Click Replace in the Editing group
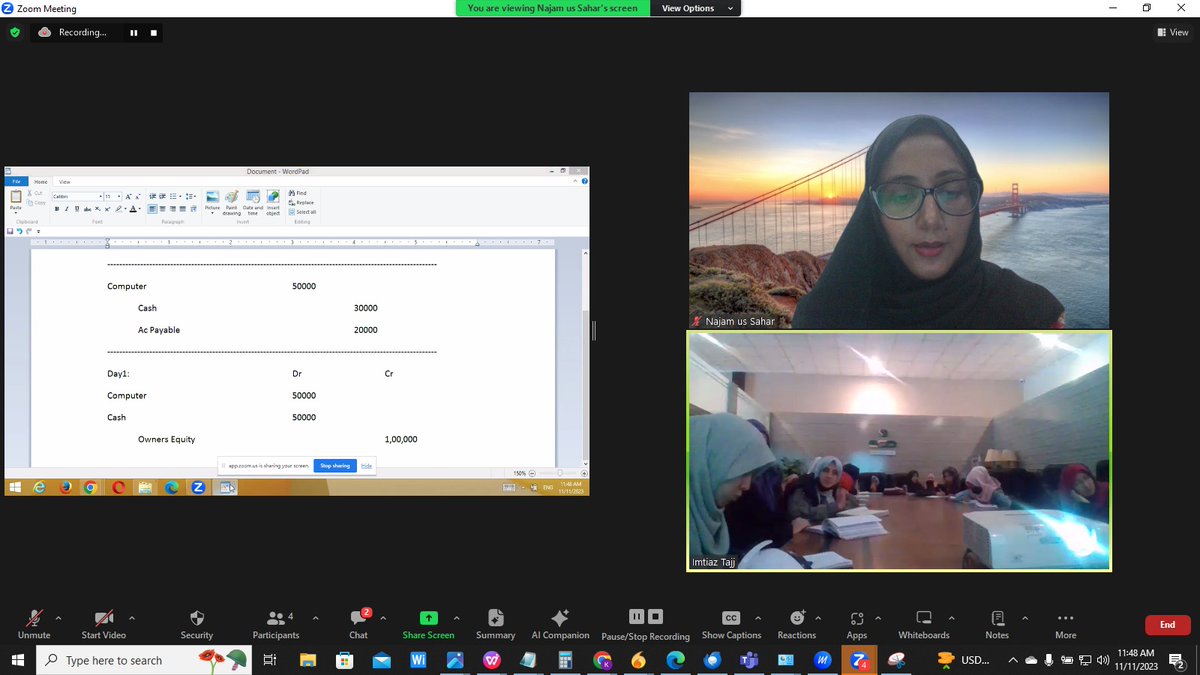The image size is (1200, 675). (x=301, y=203)
